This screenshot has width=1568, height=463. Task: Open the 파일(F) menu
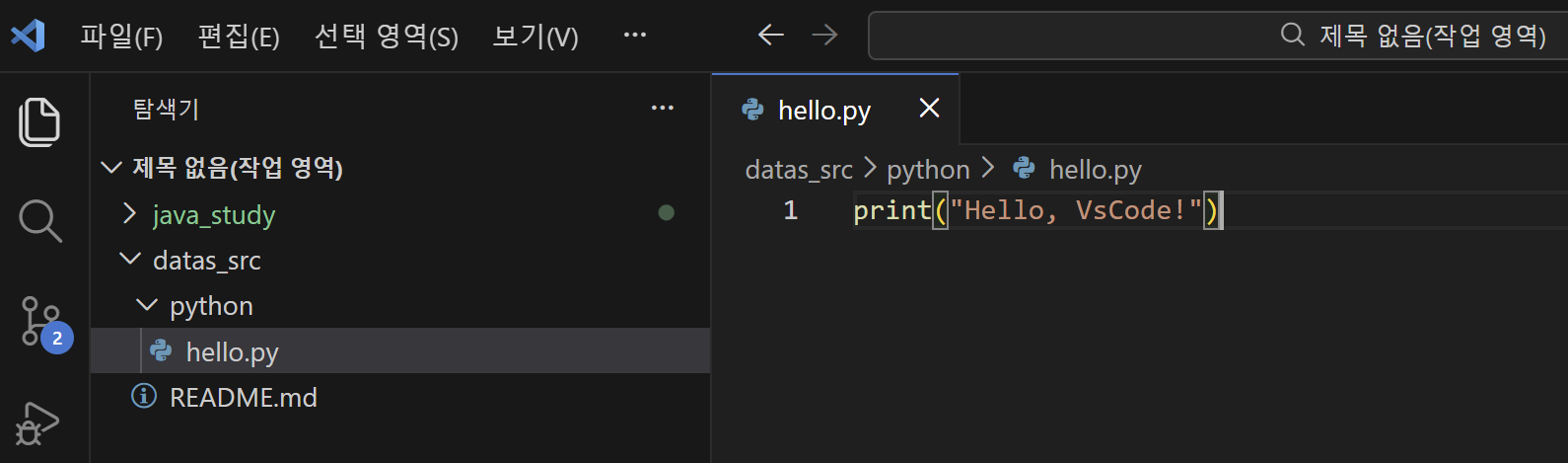point(121,37)
